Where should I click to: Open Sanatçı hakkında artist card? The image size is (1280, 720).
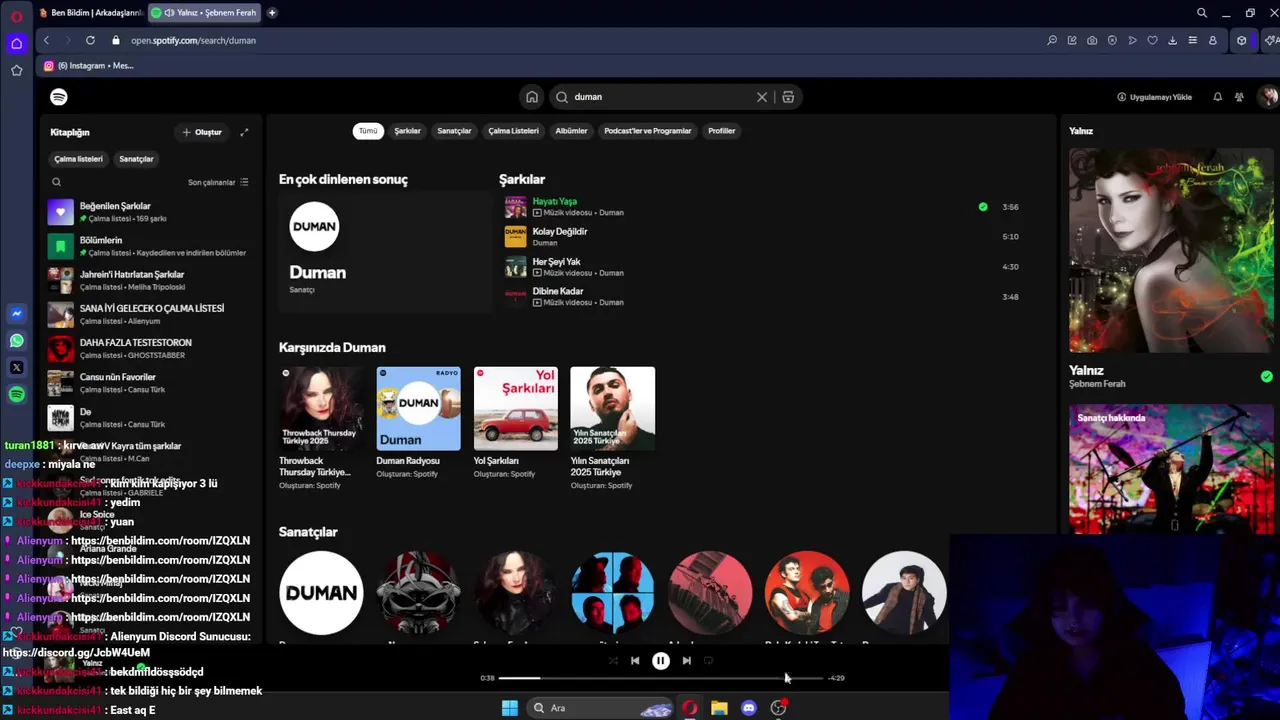(x=1171, y=468)
